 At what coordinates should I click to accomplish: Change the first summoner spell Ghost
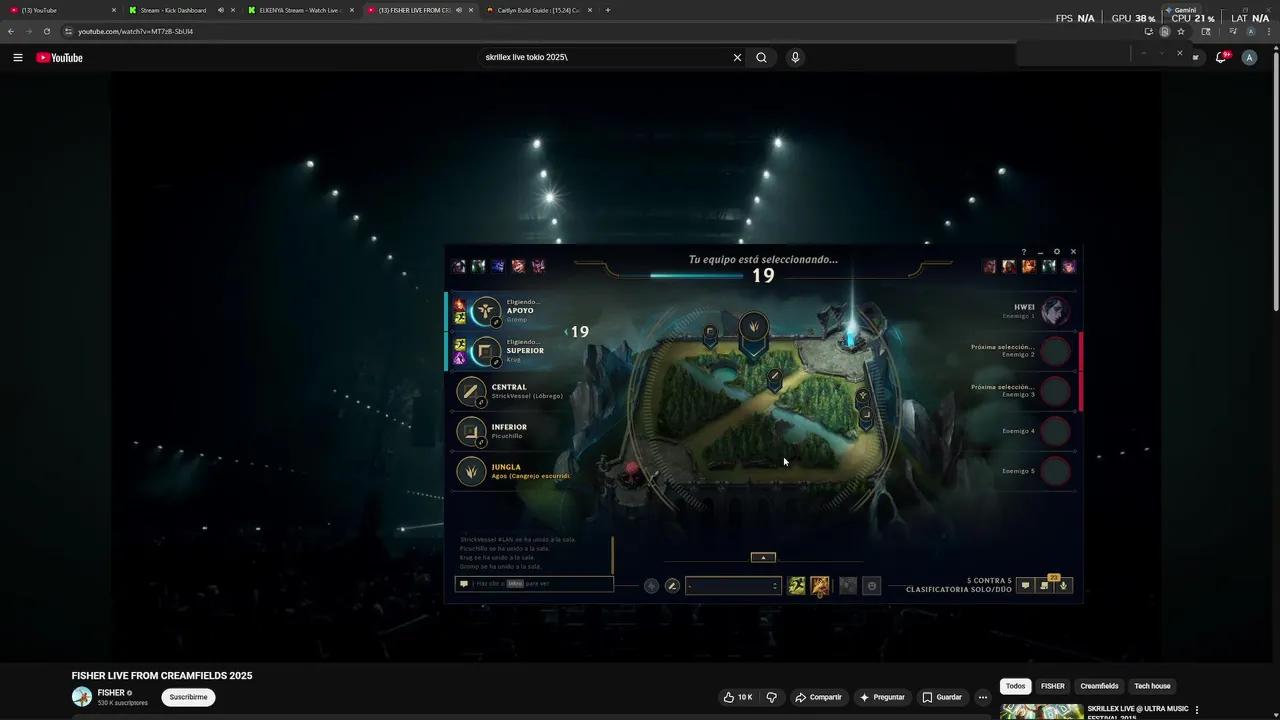[796, 586]
